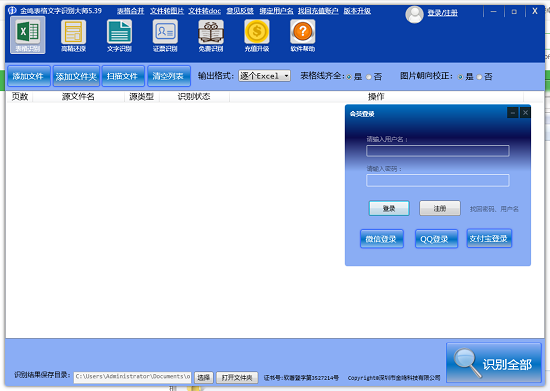The width and height of the screenshot is (550, 391).
Task: Click the 登录 button in login dialog
Action: click(x=389, y=208)
